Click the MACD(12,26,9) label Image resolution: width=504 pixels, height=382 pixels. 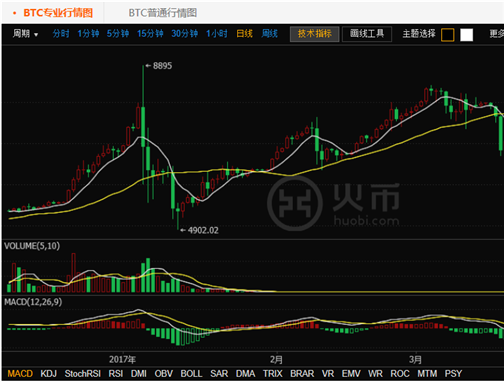(33, 302)
